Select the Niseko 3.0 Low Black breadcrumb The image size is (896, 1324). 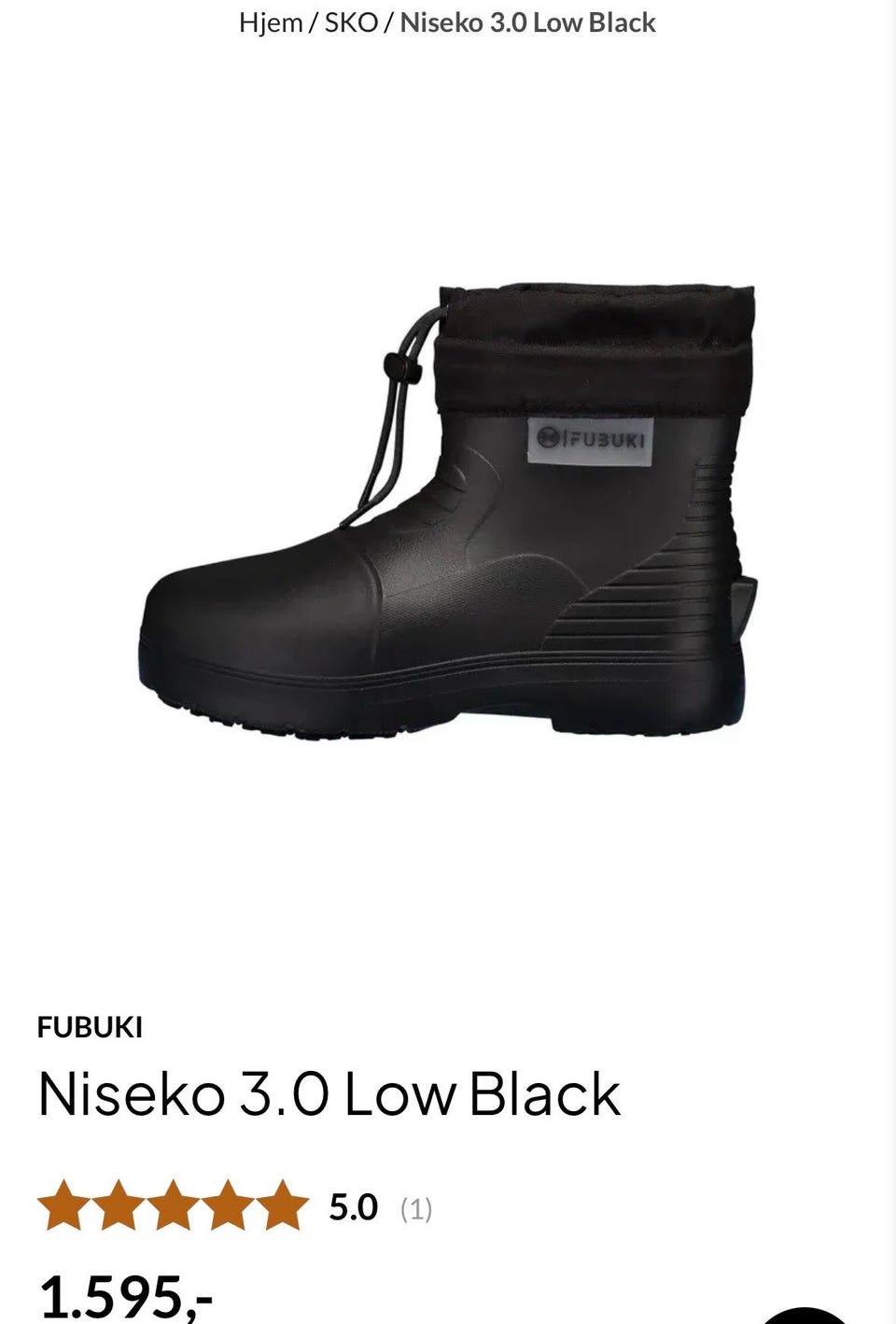click(528, 22)
